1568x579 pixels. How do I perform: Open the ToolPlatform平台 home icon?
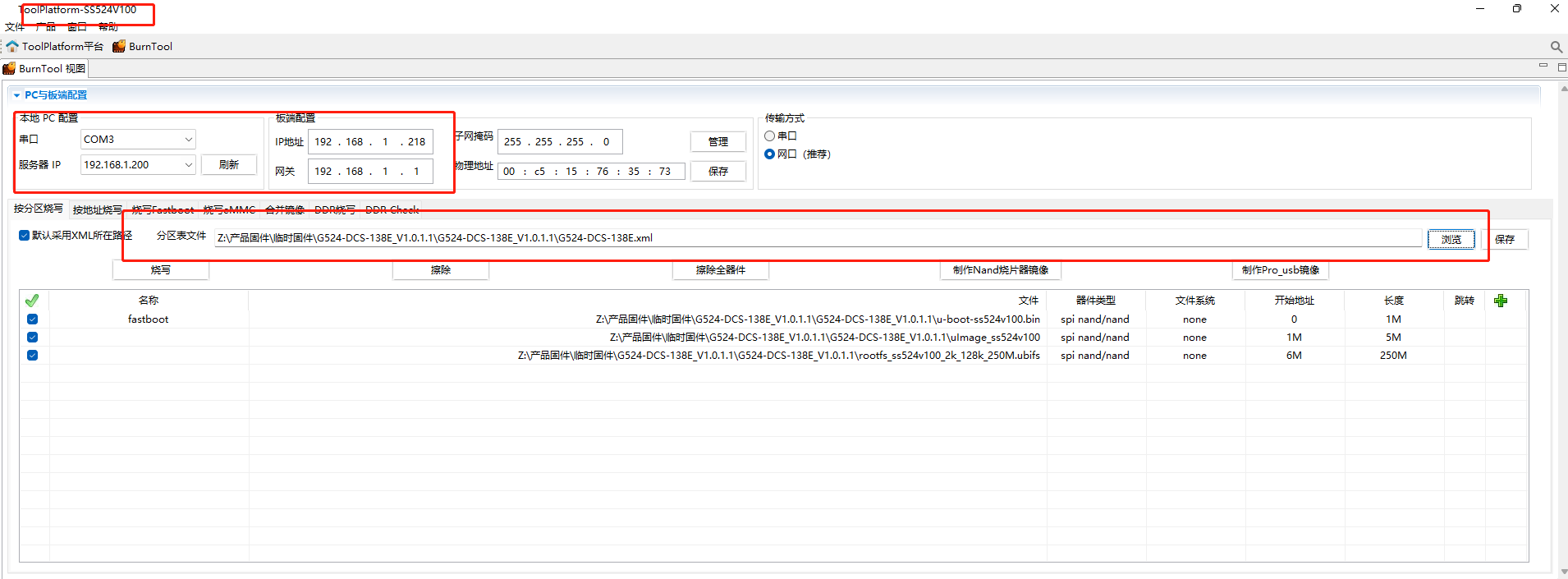click(12, 46)
